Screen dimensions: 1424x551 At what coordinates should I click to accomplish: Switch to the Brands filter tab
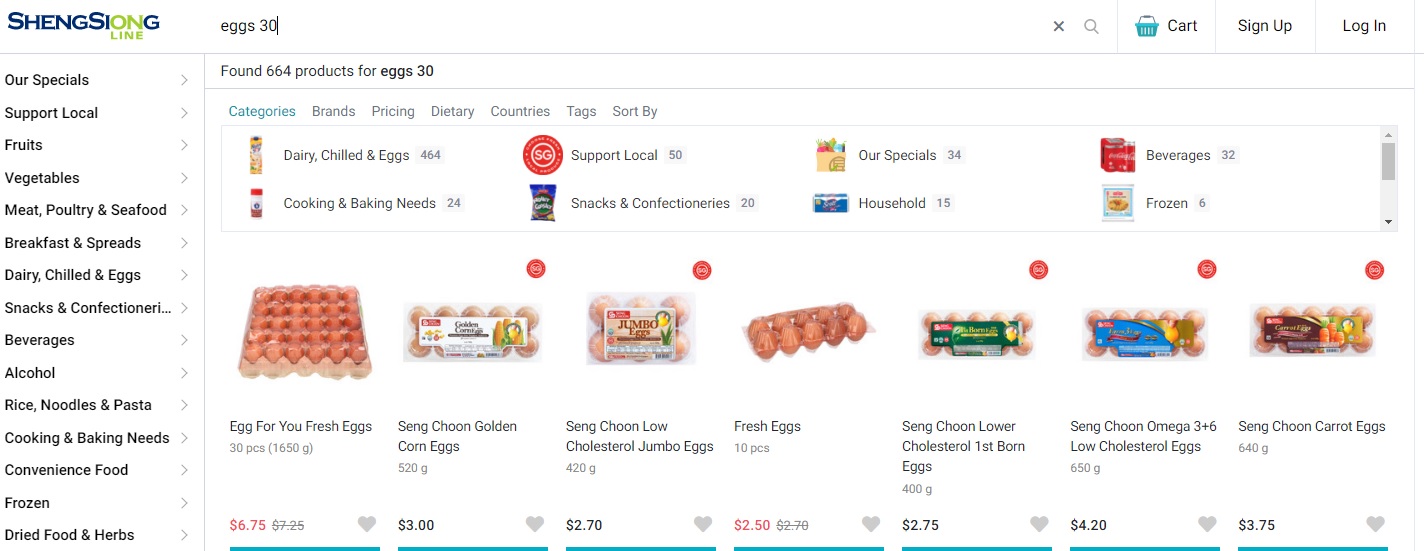point(333,111)
